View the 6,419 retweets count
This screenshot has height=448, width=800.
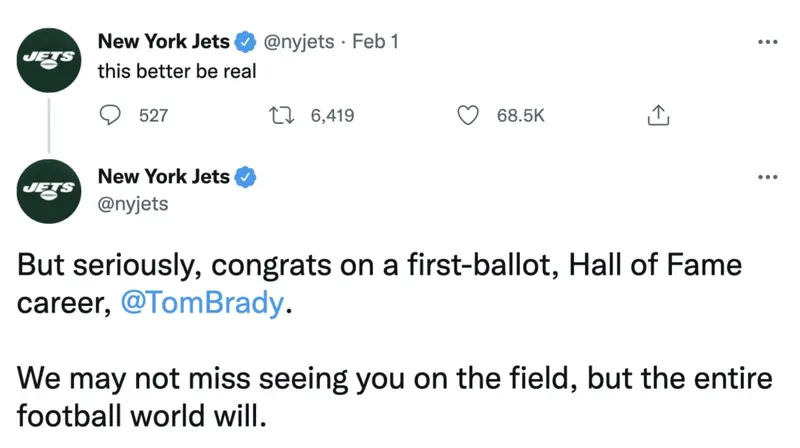332,116
